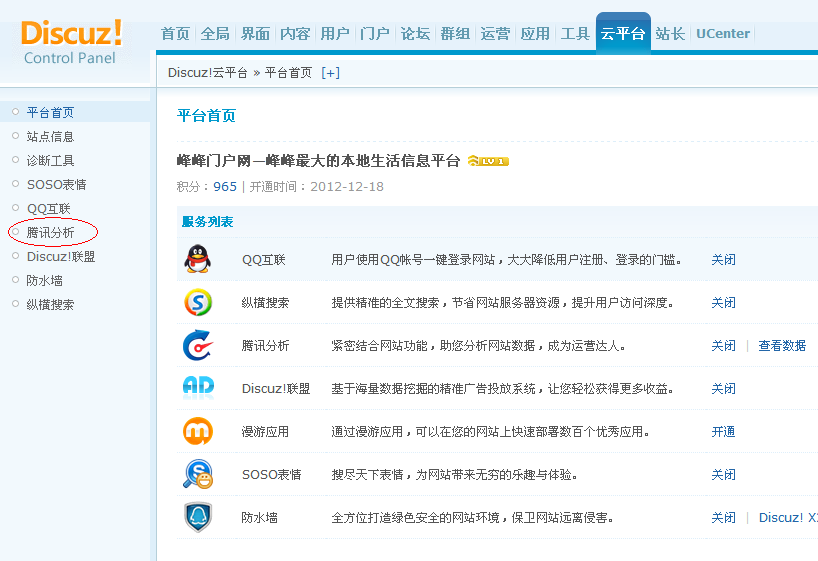Open the 用户 top menu
818x561 pixels.
point(335,34)
